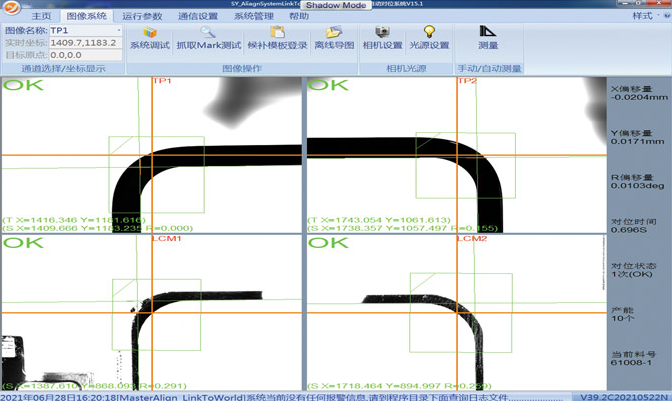Select the 图像系统 tab

coord(86,17)
